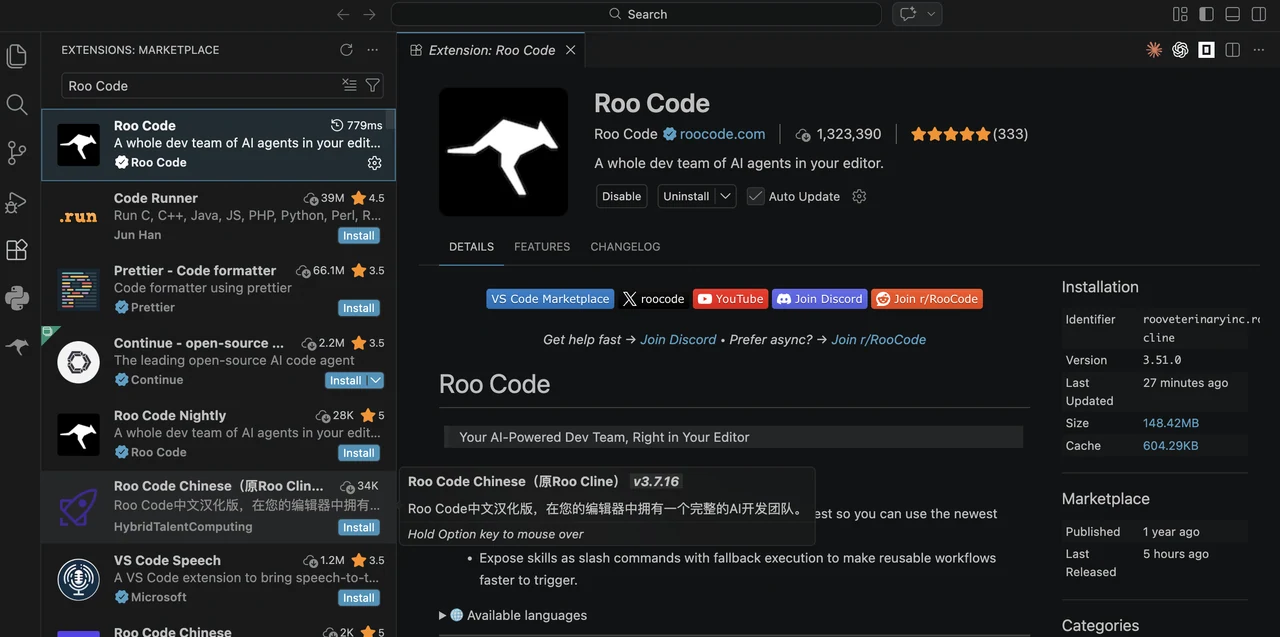Go back with the navigation arrow
The height and width of the screenshot is (637, 1280).
coord(343,14)
